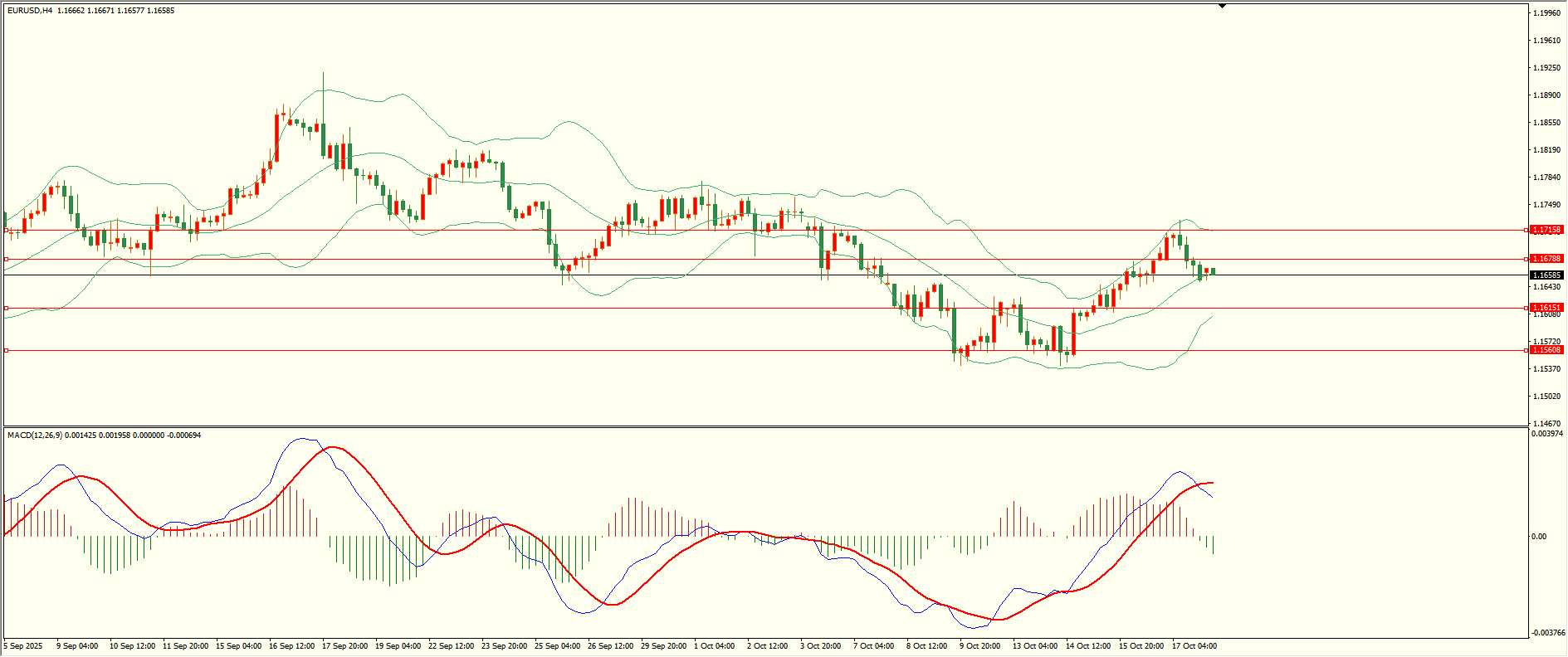Click the red 1.16151 price tag
Viewport: 1568px width, 657px height.
coord(1546,308)
